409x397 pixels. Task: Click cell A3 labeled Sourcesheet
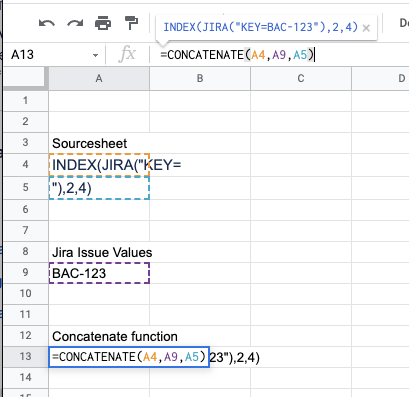(x=99, y=143)
